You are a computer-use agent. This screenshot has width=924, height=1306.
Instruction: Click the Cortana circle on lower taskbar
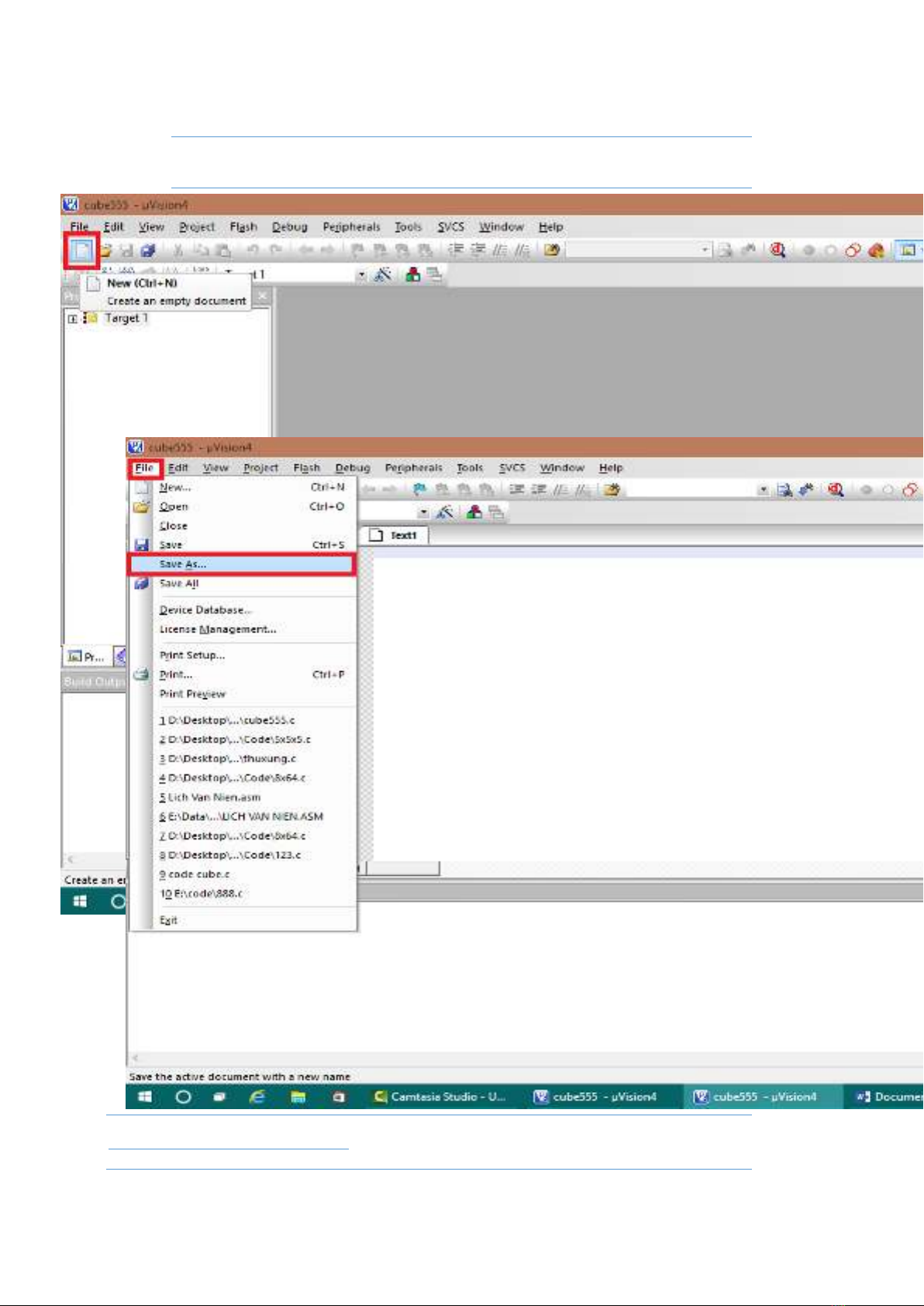[183, 1097]
